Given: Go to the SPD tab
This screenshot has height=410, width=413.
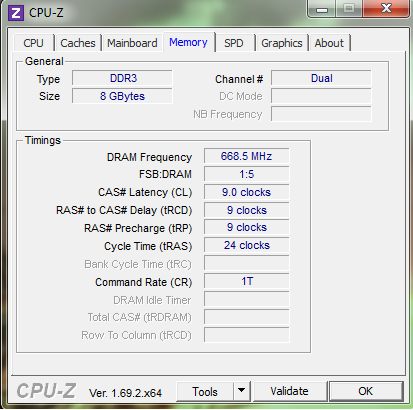Looking at the screenshot, I should (x=234, y=43).
